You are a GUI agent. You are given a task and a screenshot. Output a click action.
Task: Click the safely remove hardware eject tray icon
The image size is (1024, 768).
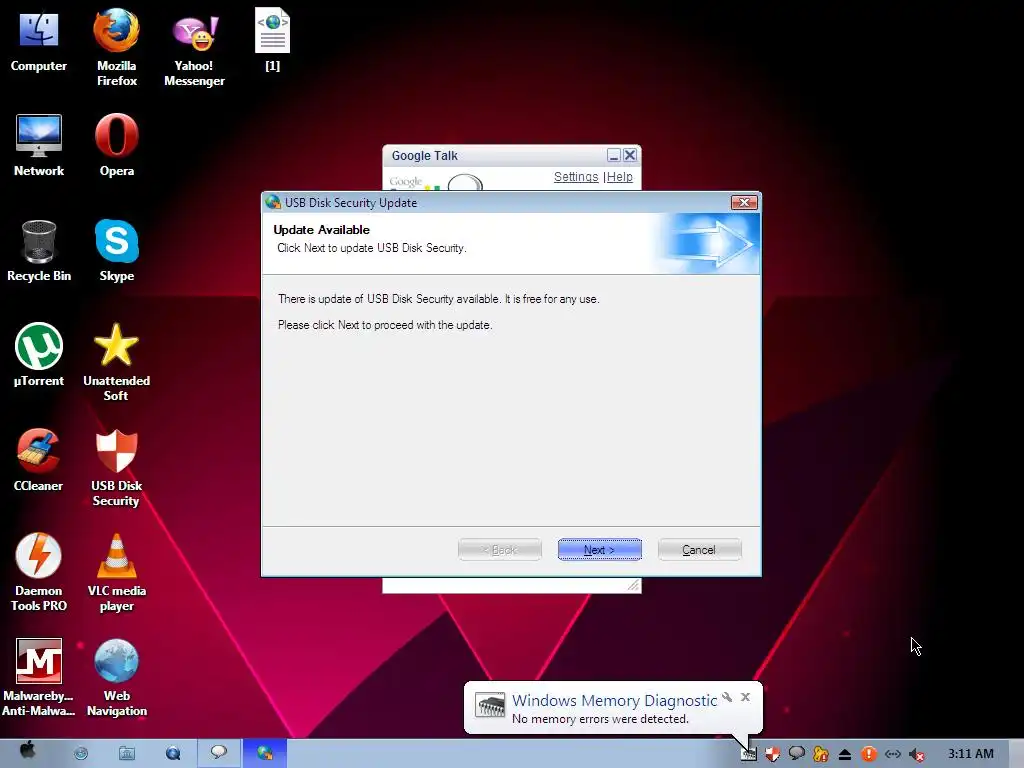tap(844, 754)
